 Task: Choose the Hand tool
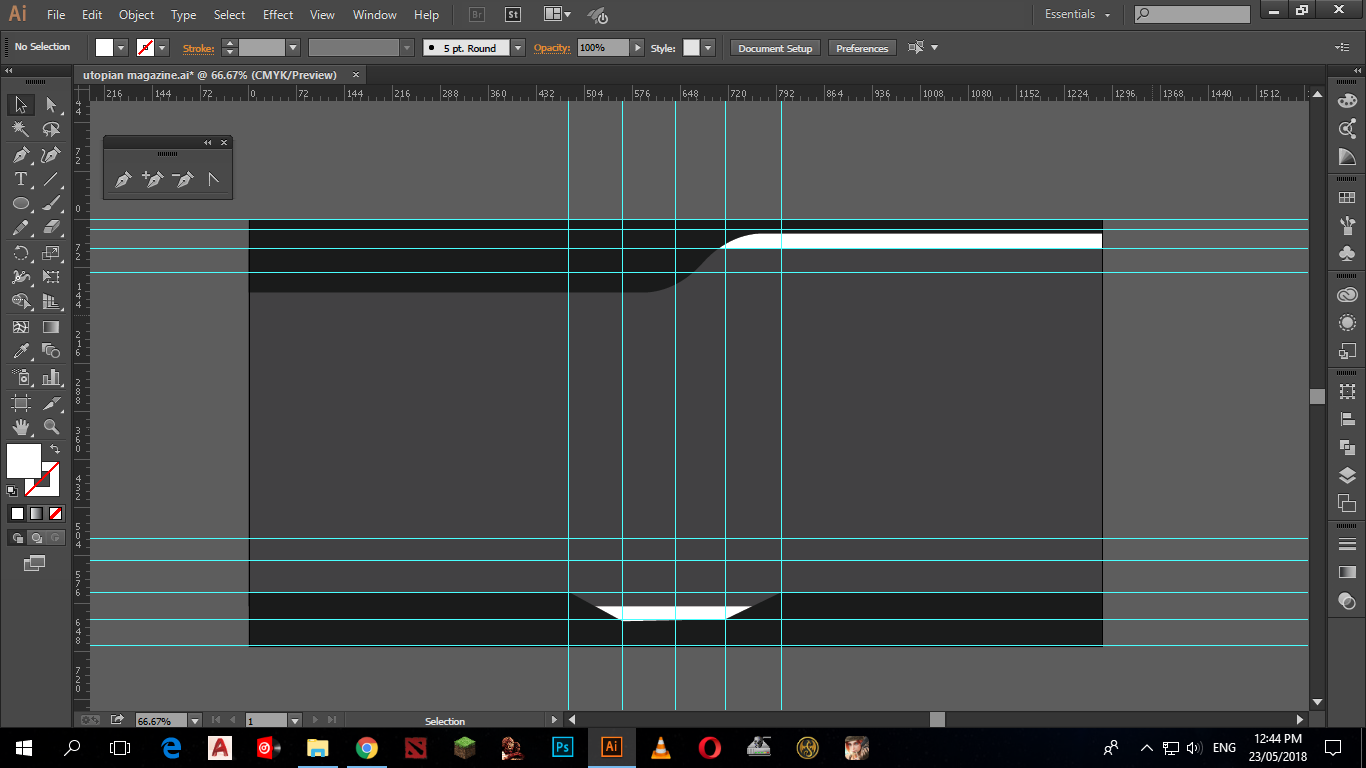coord(20,426)
